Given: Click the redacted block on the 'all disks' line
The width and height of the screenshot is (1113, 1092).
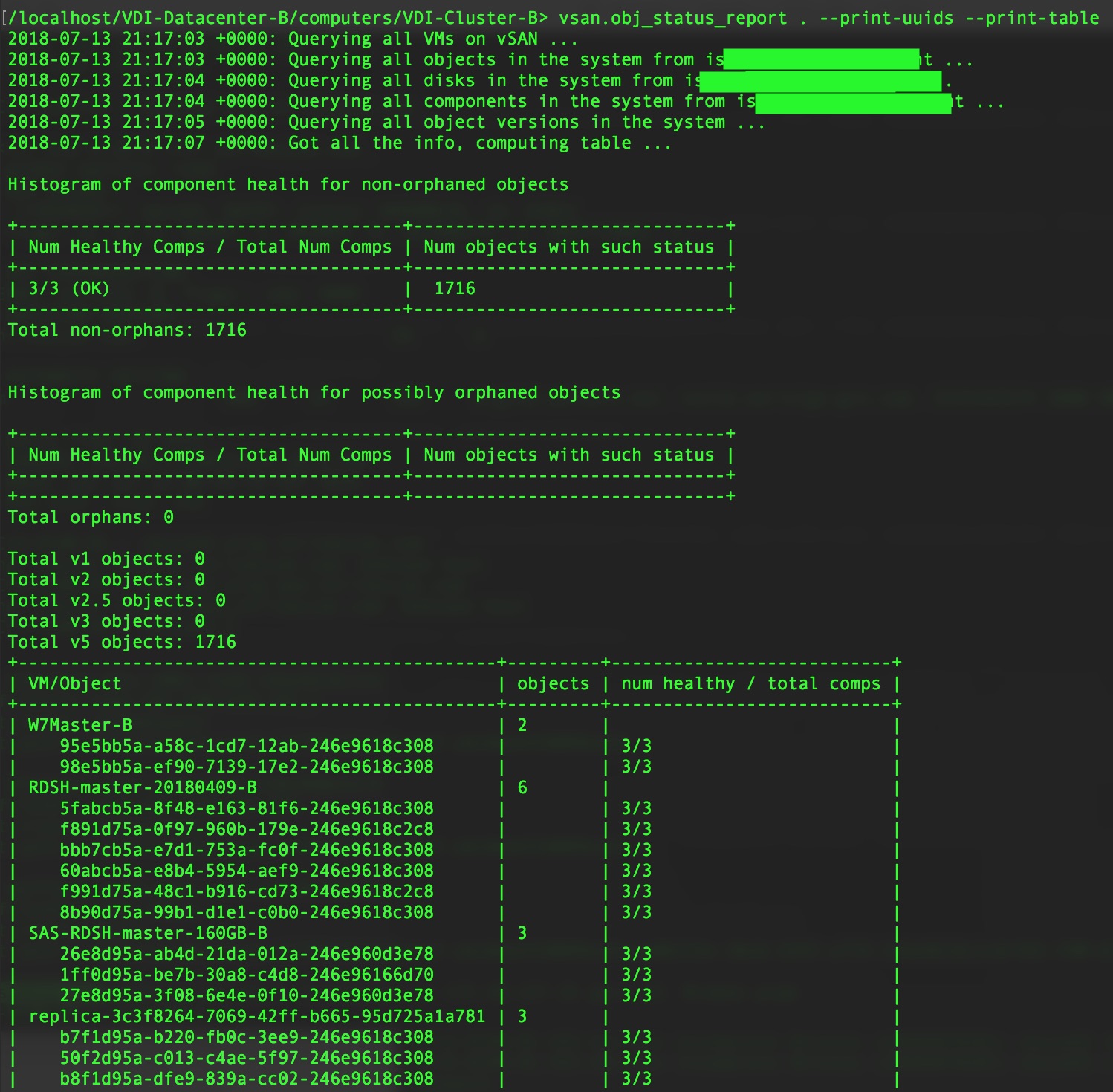Looking at the screenshot, I should click(x=821, y=81).
